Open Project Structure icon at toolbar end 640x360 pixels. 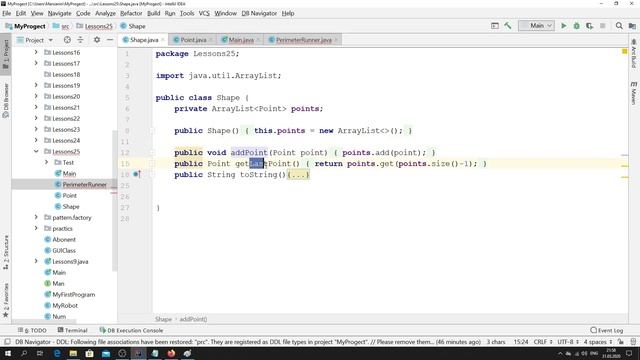[x=632, y=26]
